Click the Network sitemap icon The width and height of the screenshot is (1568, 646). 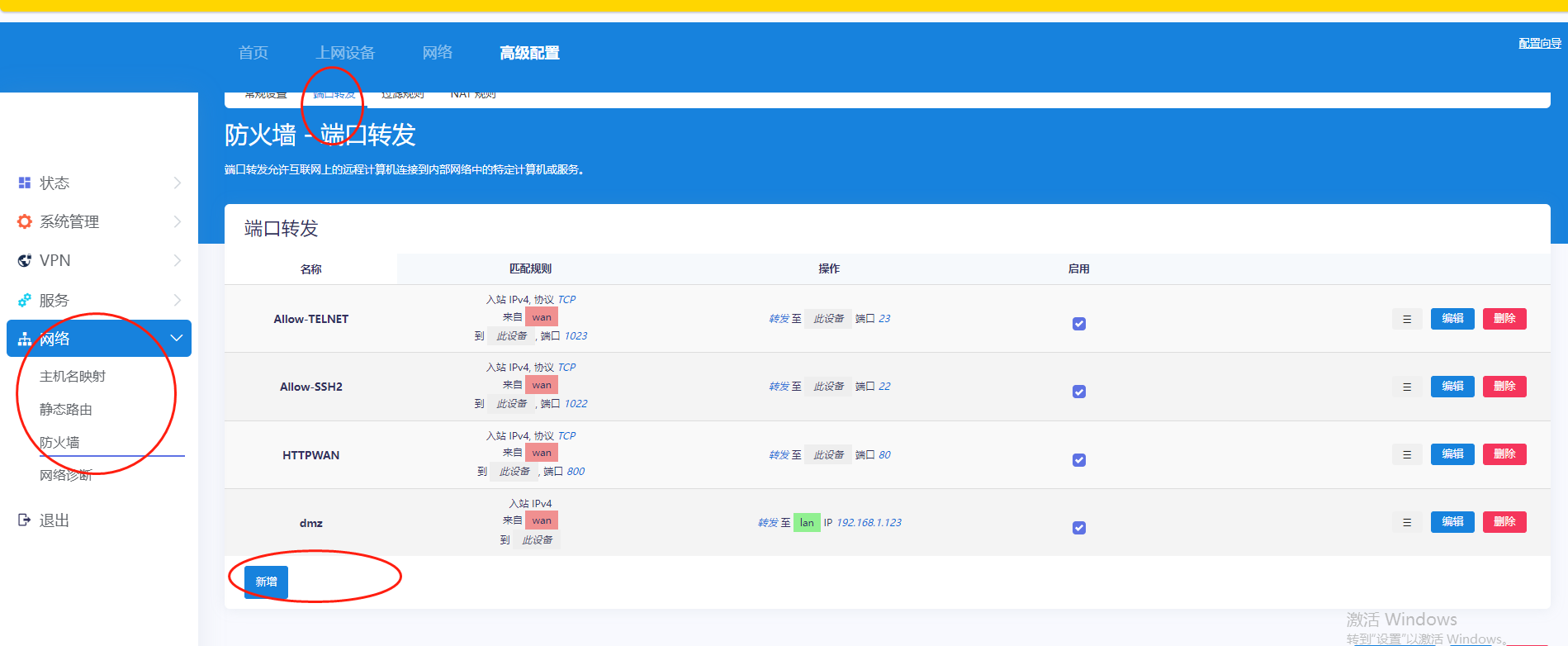coord(25,339)
